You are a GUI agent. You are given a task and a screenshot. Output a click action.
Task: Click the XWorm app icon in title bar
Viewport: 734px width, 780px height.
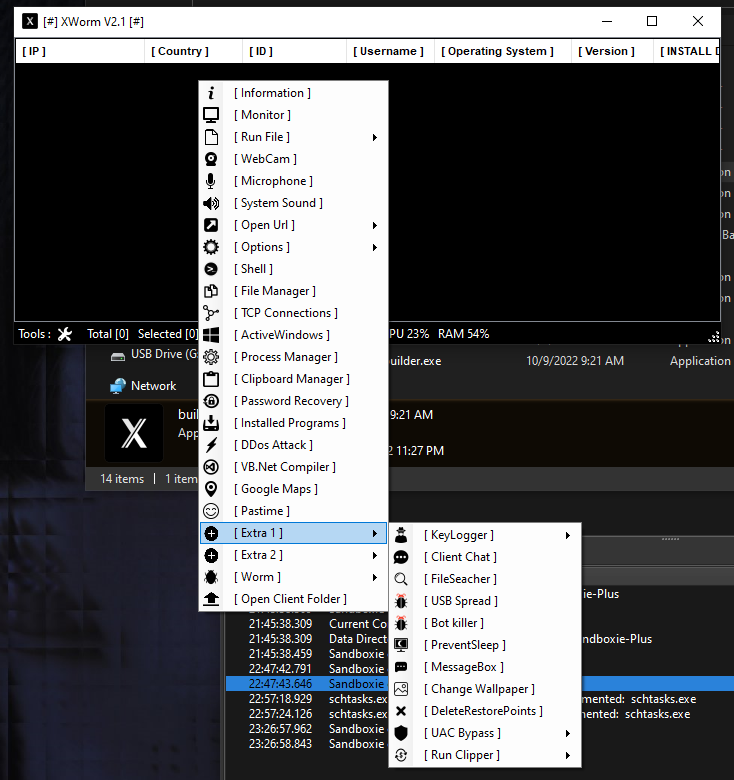coord(30,21)
